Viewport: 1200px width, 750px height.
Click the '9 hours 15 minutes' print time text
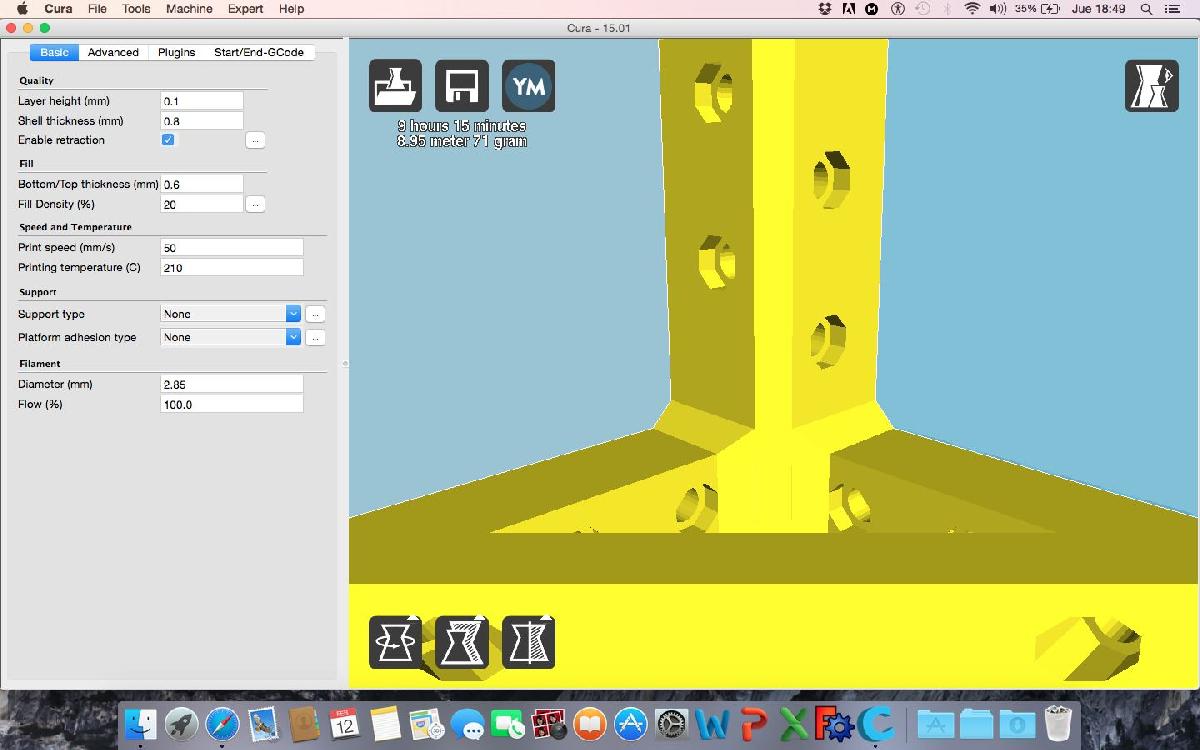[x=462, y=126]
